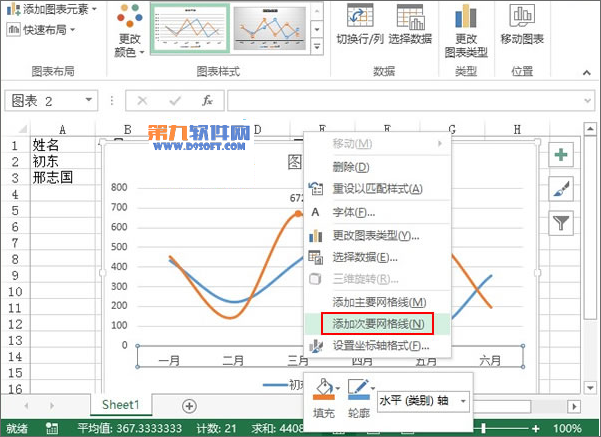Viewport: 601px width, 437px height.
Task: Click the next sheet navigation arrow
Action: 52,406
